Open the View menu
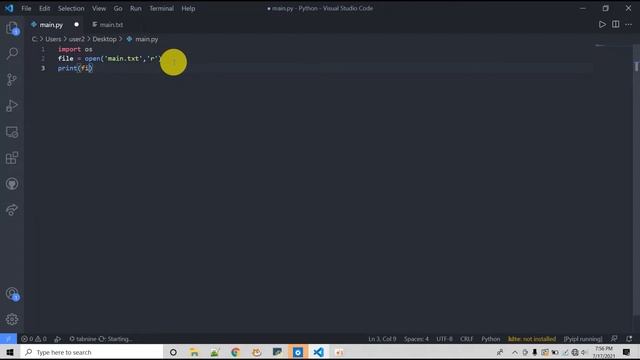 pos(99,8)
